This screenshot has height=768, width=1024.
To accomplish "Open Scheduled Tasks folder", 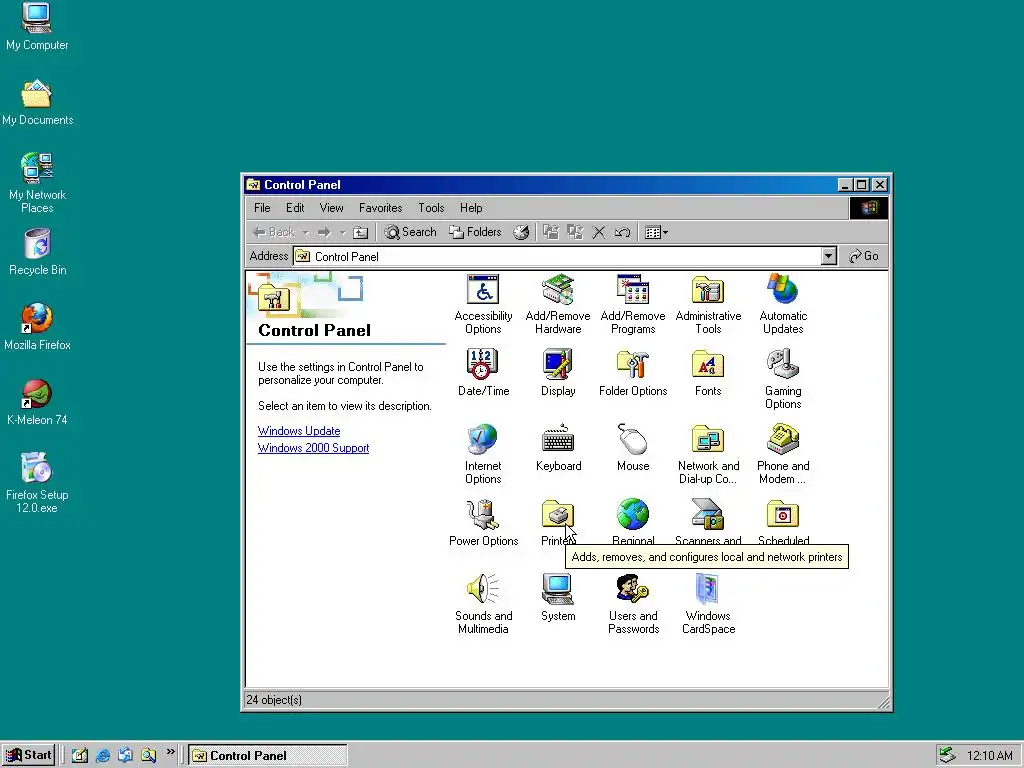I will click(x=783, y=515).
